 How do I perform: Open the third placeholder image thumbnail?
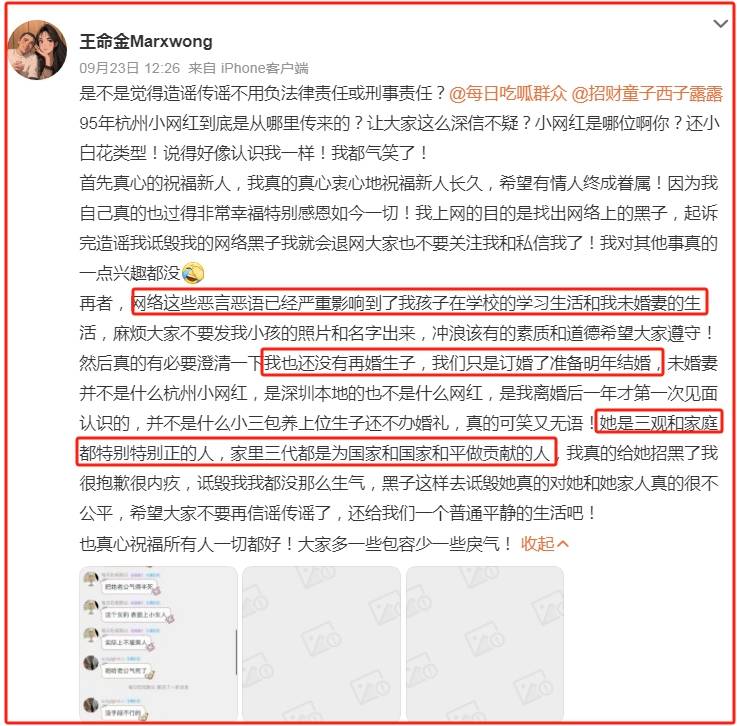[x=485, y=643]
